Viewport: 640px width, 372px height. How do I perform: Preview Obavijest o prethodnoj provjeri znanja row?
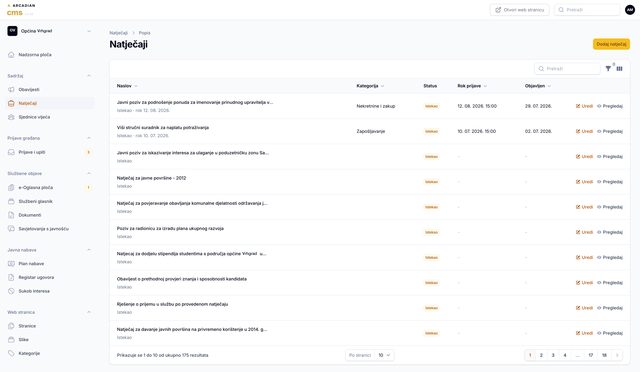[x=610, y=283]
